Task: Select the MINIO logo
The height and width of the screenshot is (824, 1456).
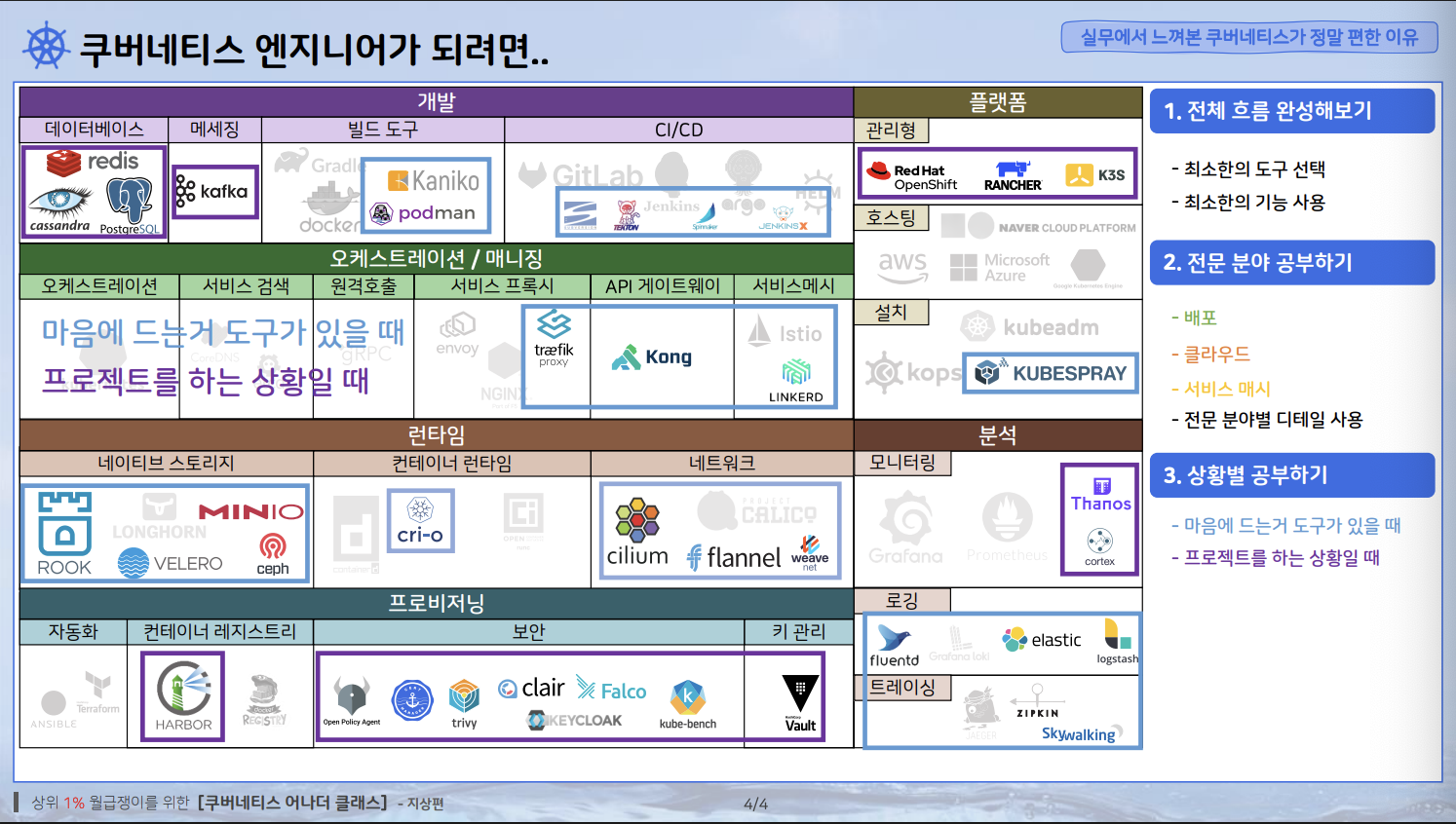Action: pos(251,511)
